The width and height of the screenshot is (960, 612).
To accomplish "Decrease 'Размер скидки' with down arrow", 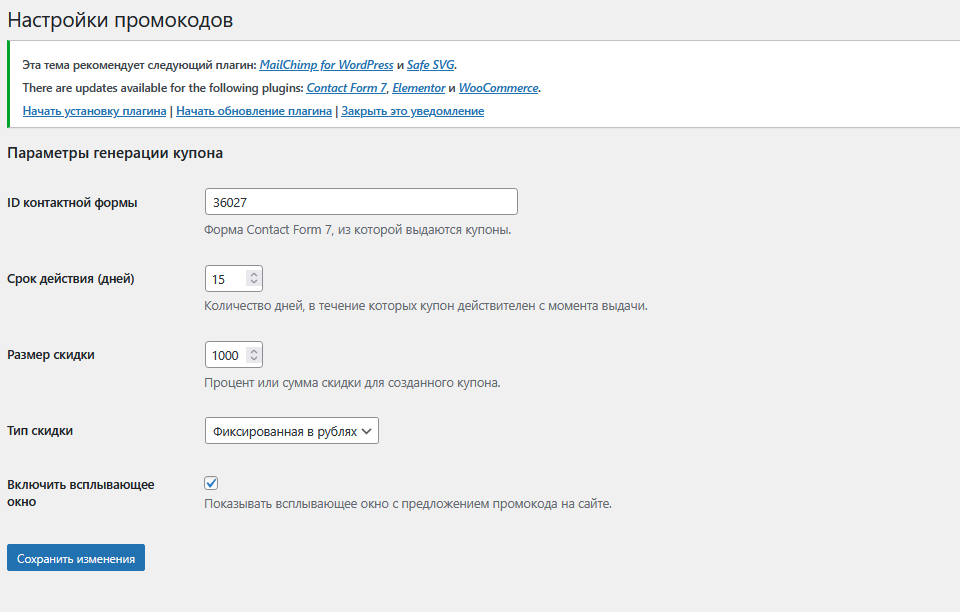I will pyautogui.click(x=254, y=360).
